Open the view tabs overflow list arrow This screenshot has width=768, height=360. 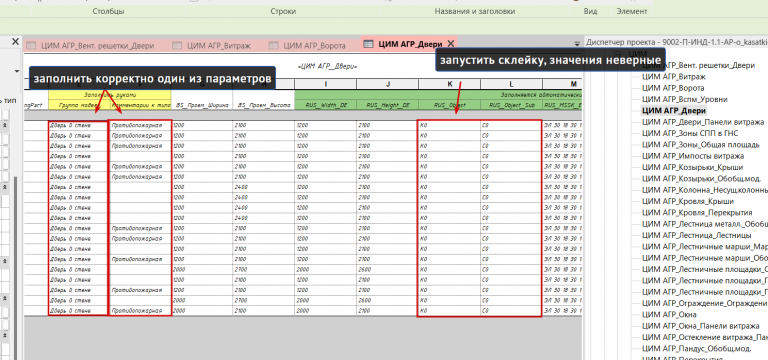[577, 43]
